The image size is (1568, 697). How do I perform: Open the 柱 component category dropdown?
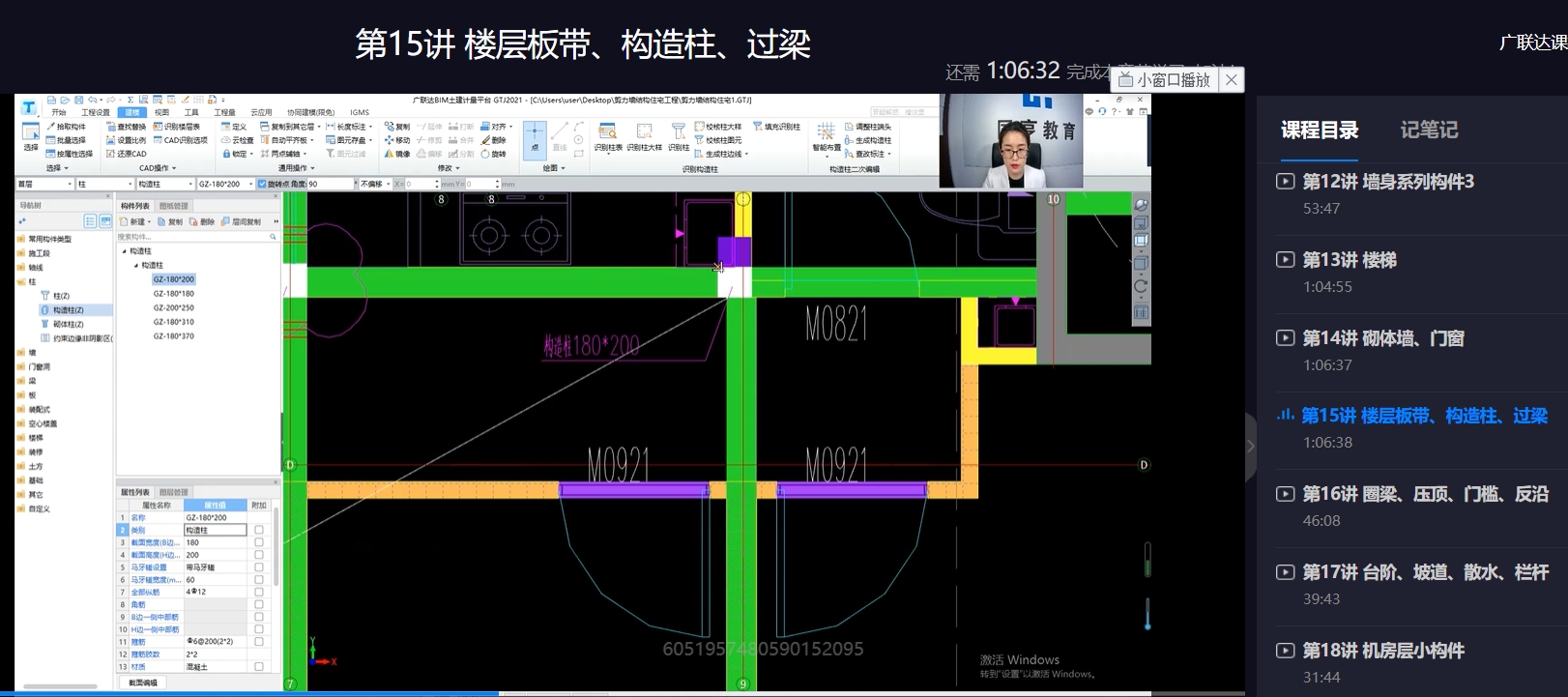tap(104, 184)
